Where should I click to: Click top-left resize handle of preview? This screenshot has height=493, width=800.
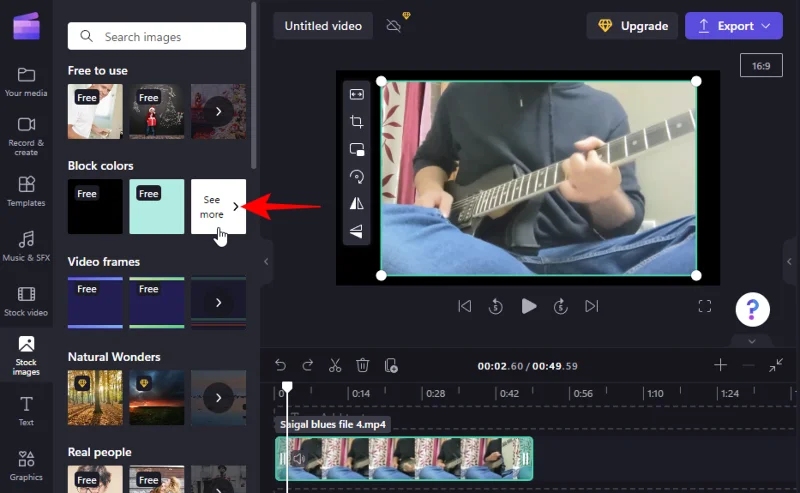[381, 81]
